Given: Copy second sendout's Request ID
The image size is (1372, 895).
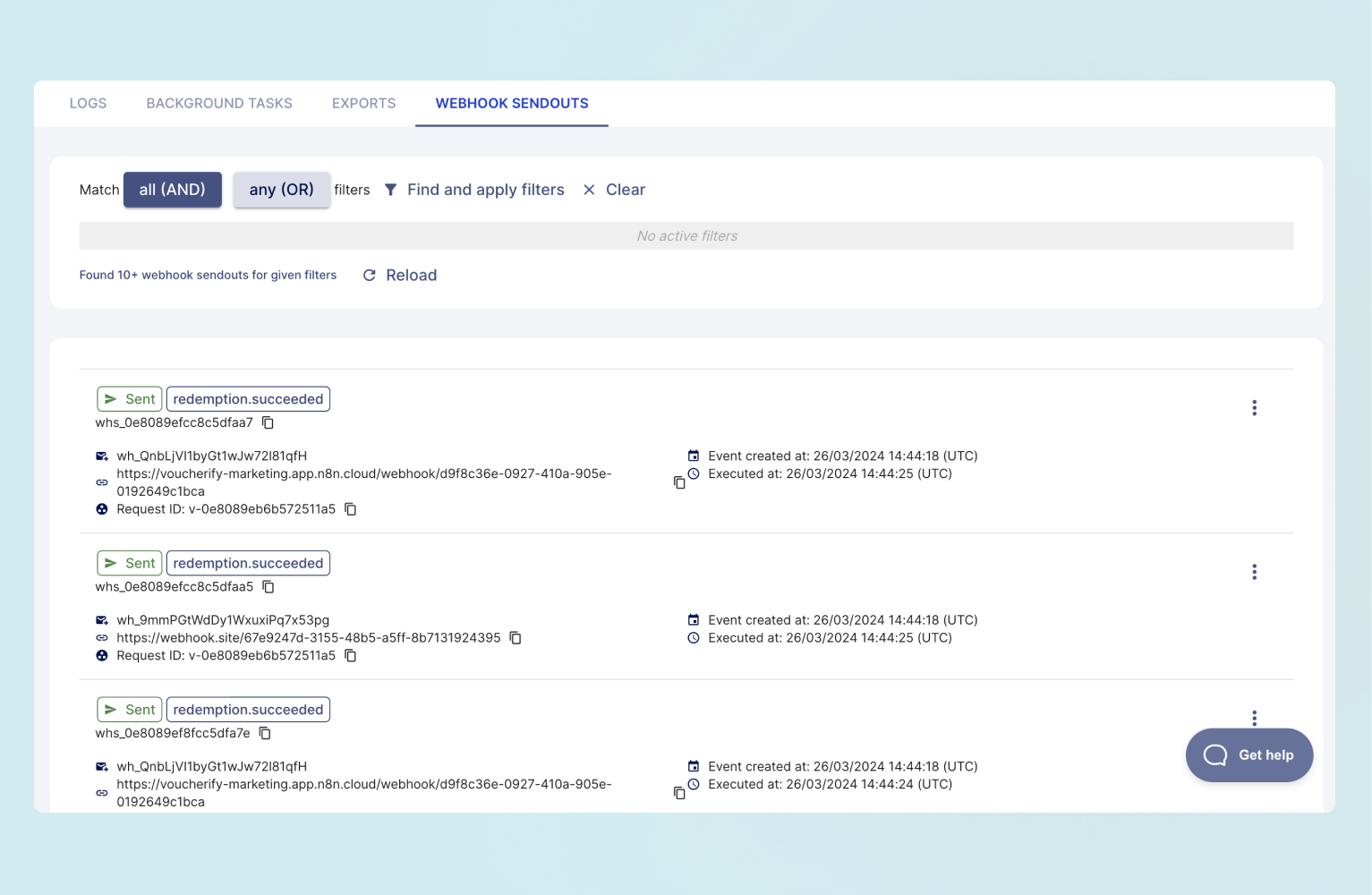Looking at the screenshot, I should pos(351,656).
